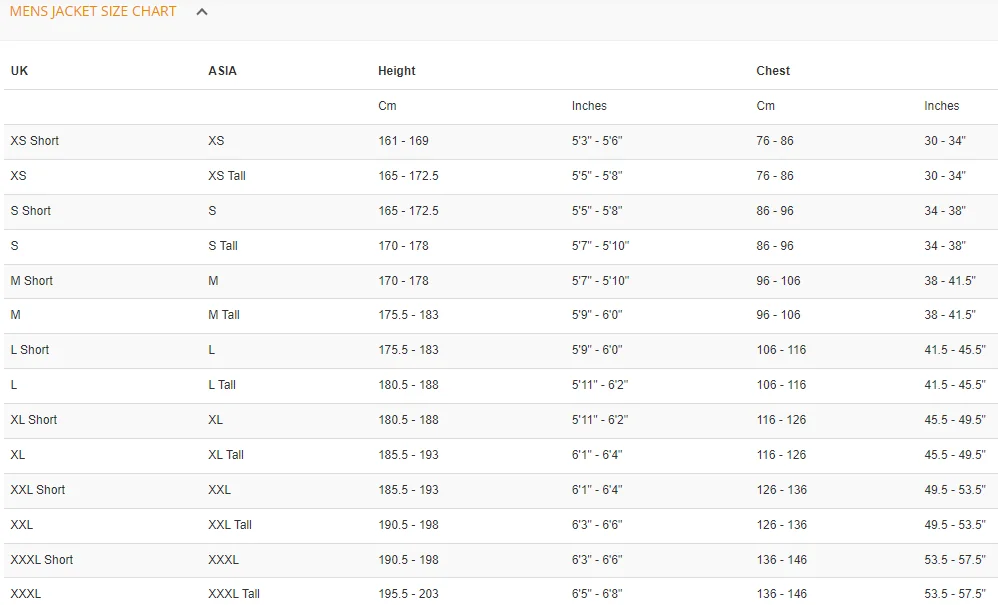Viewport: 998px width, 605px height.
Task: Click the M Short size cell
Action: (31, 281)
